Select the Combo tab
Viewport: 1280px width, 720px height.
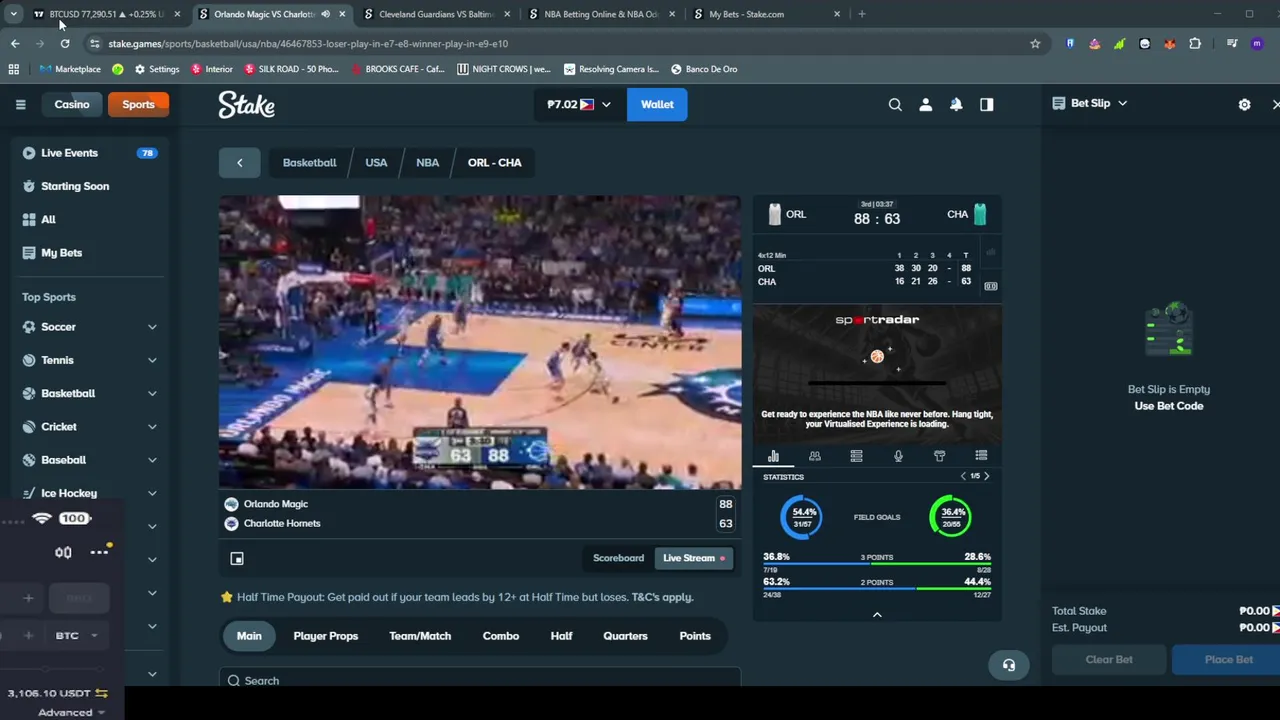point(501,636)
